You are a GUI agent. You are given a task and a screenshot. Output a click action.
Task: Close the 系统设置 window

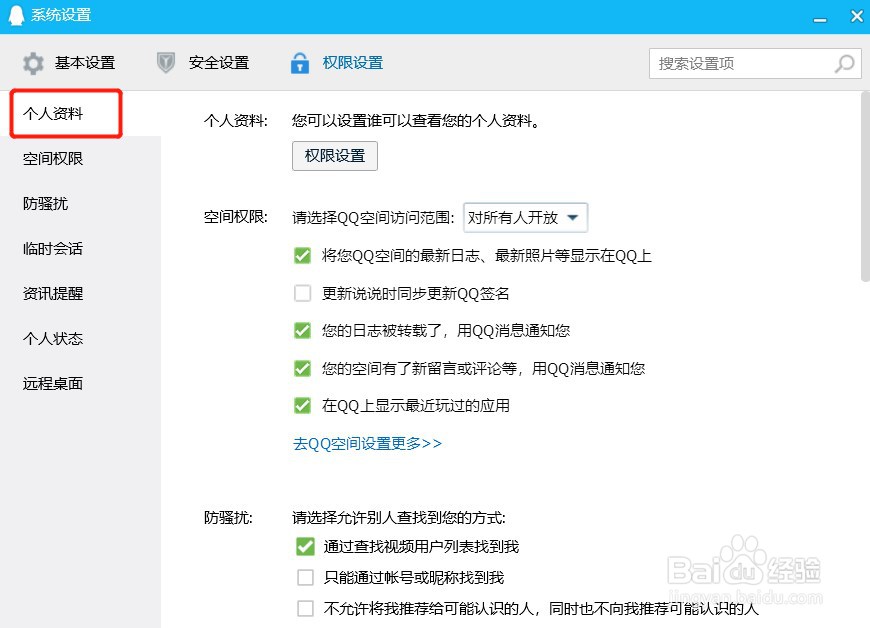click(x=857, y=16)
